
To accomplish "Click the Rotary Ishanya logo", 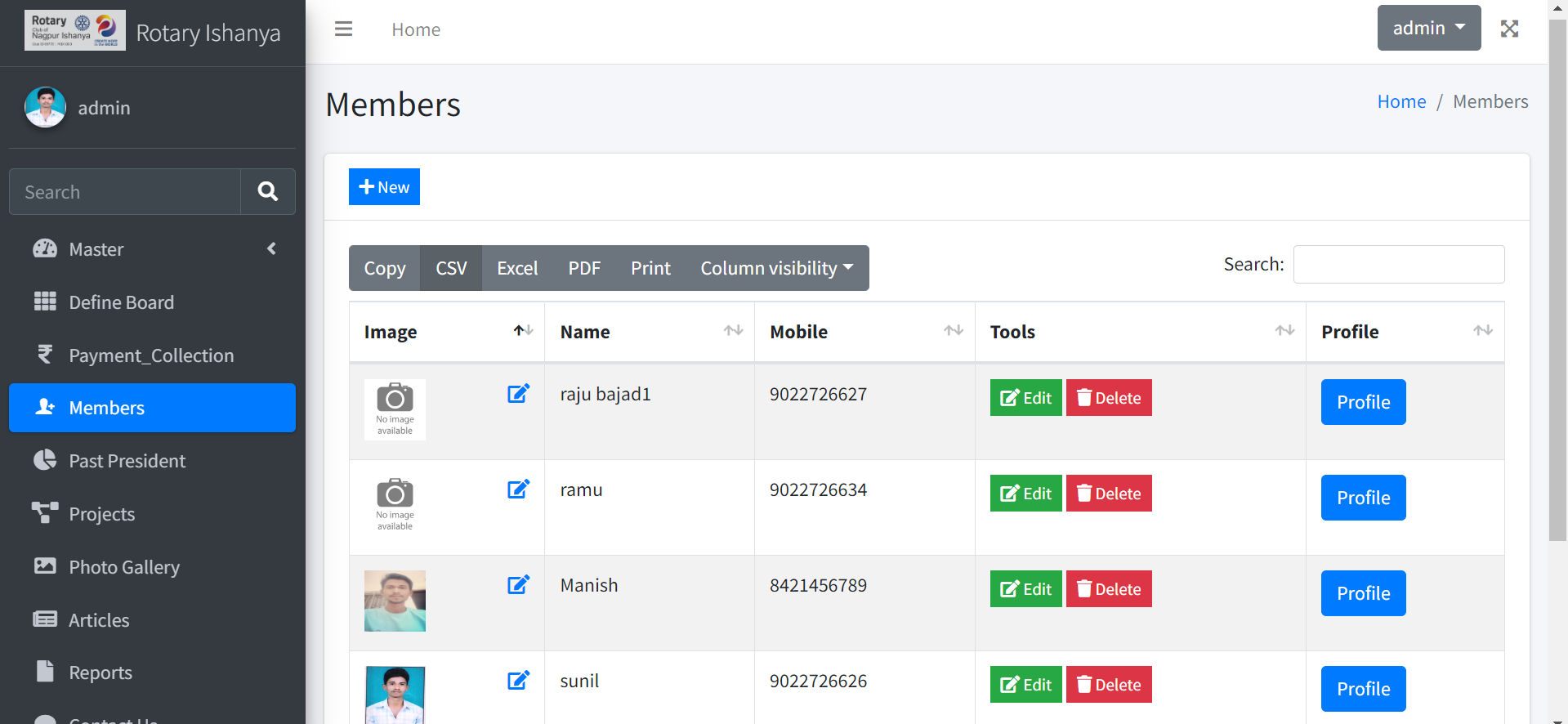I will point(75,31).
